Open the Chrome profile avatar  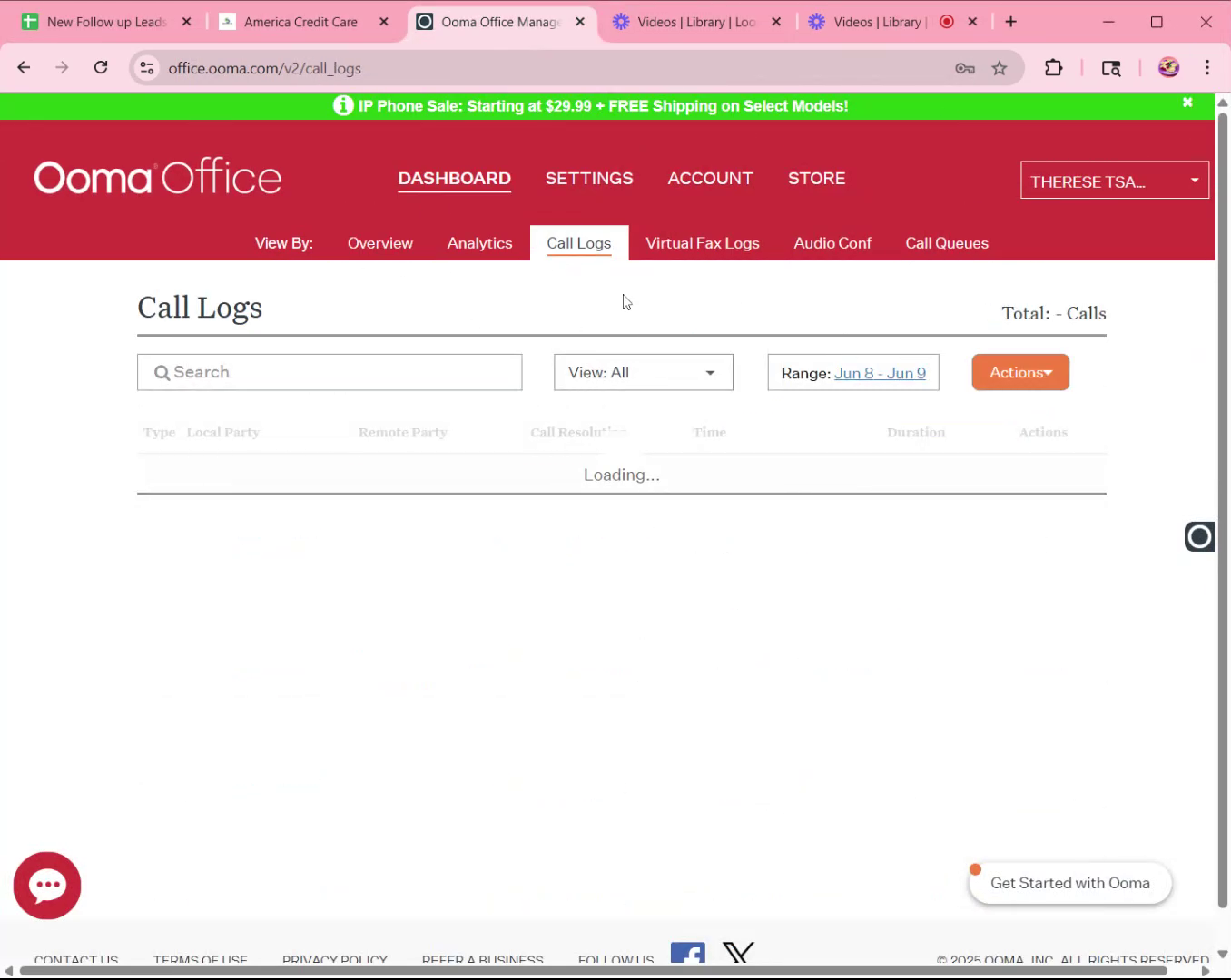click(x=1169, y=68)
